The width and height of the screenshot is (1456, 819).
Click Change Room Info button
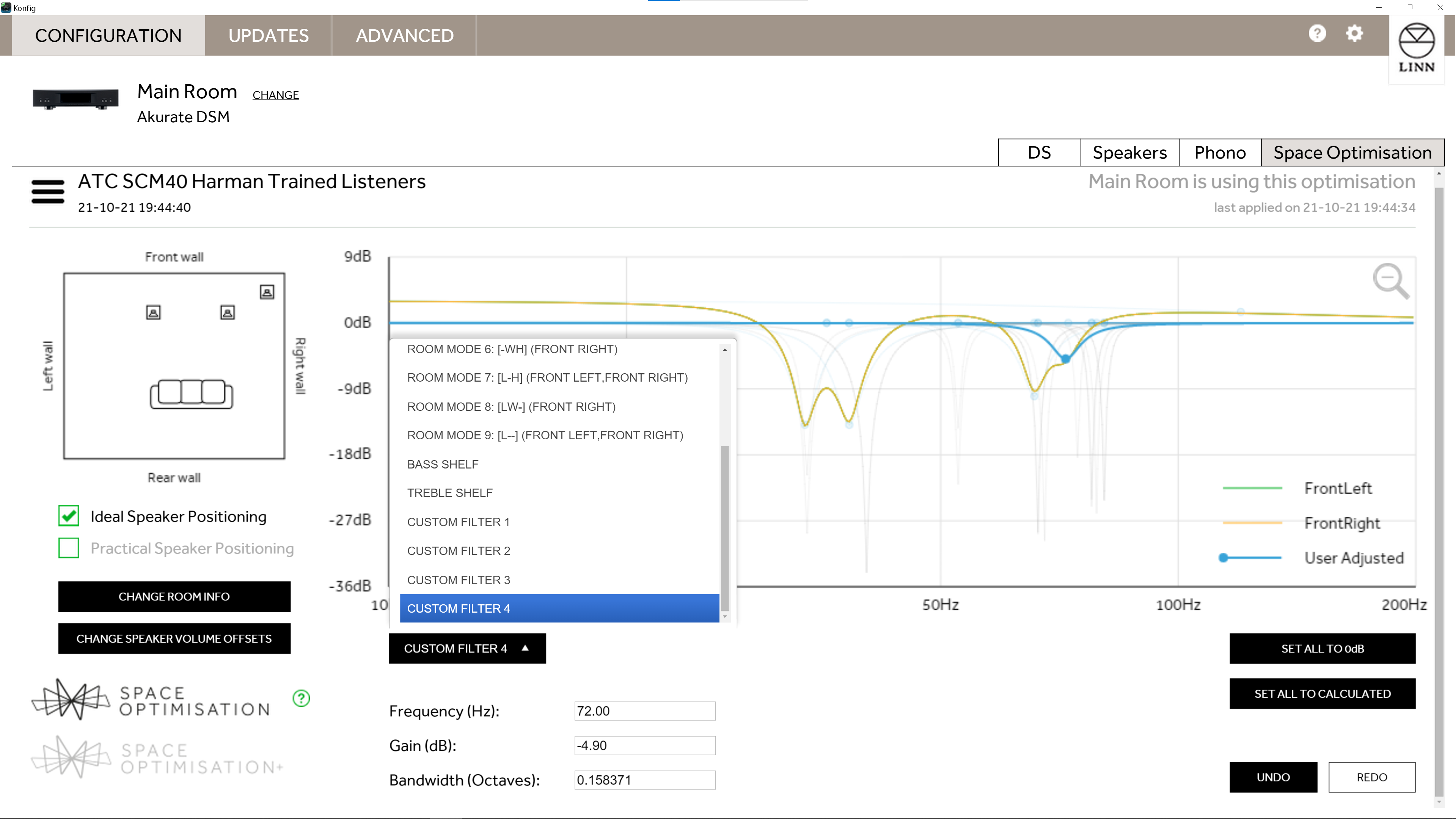tap(174, 596)
